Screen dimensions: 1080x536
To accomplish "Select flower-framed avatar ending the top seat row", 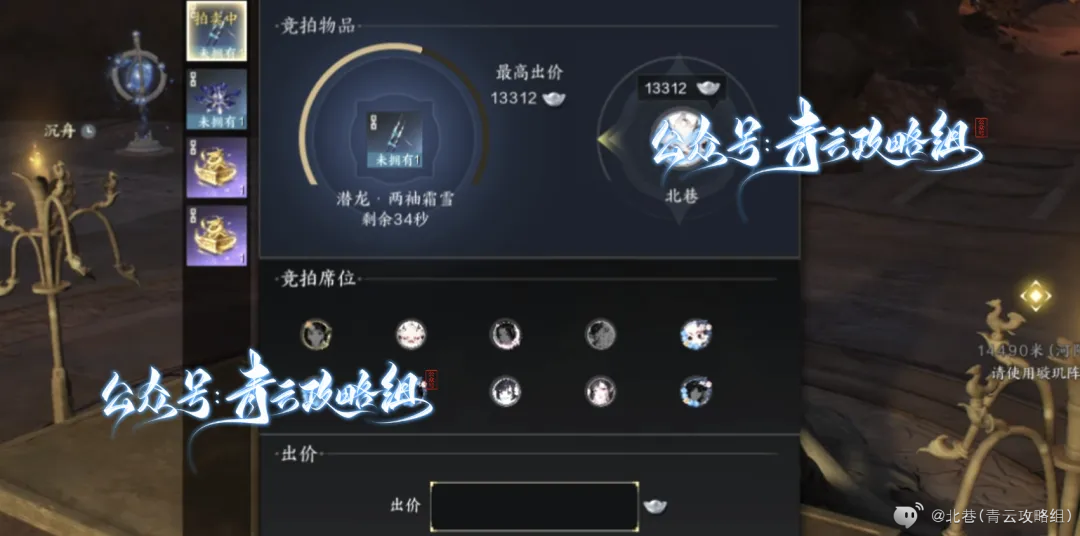I will [696, 334].
